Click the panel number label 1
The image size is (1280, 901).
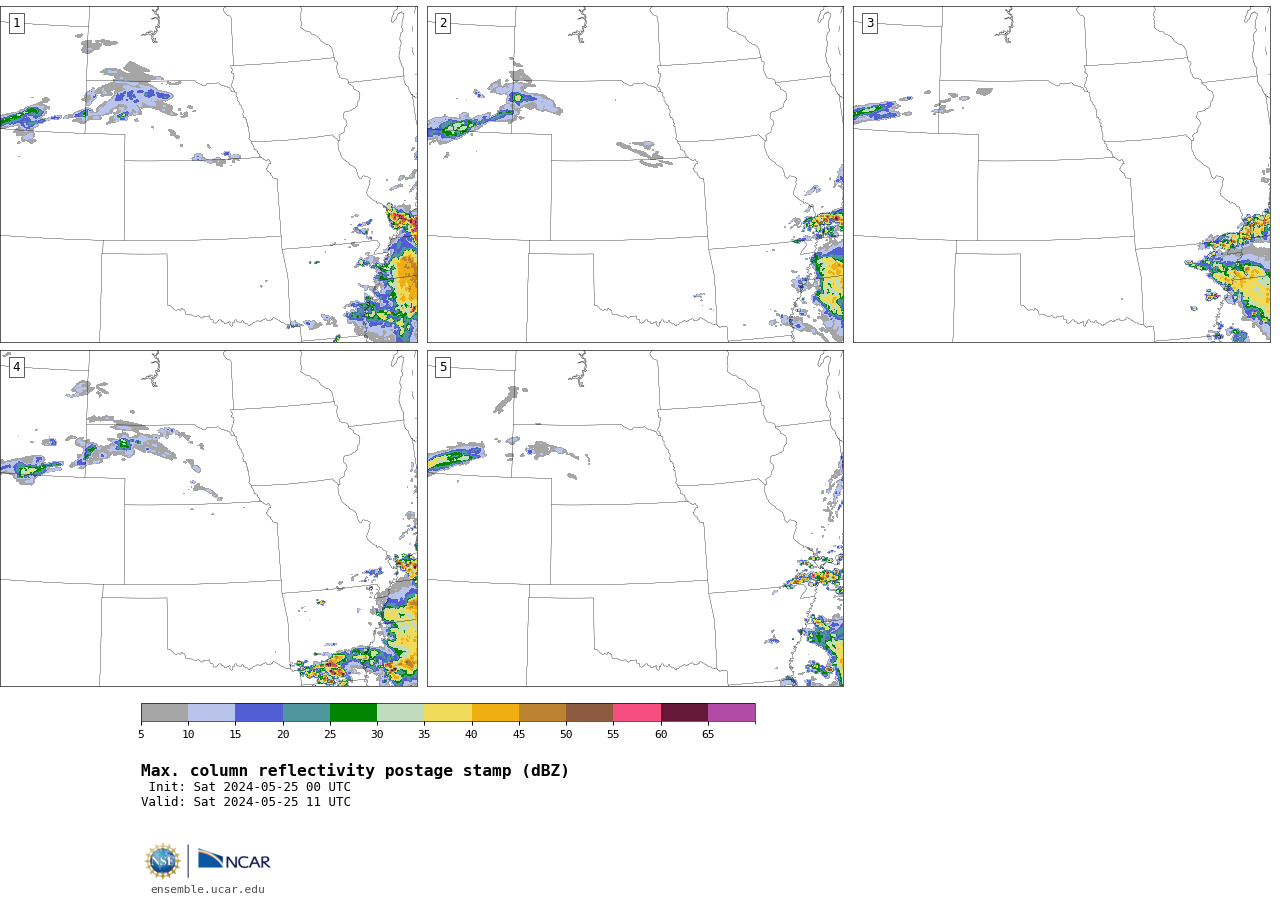tap(16, 23)
